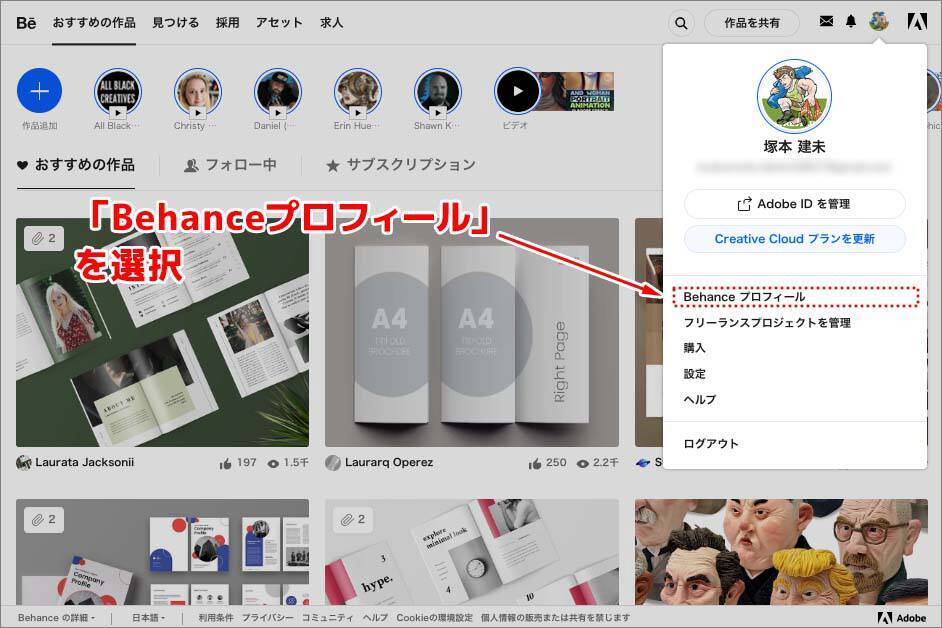This screenshot has height=628, width=942.
Task: Open the notifications bell icon
Action: [851, 22]
